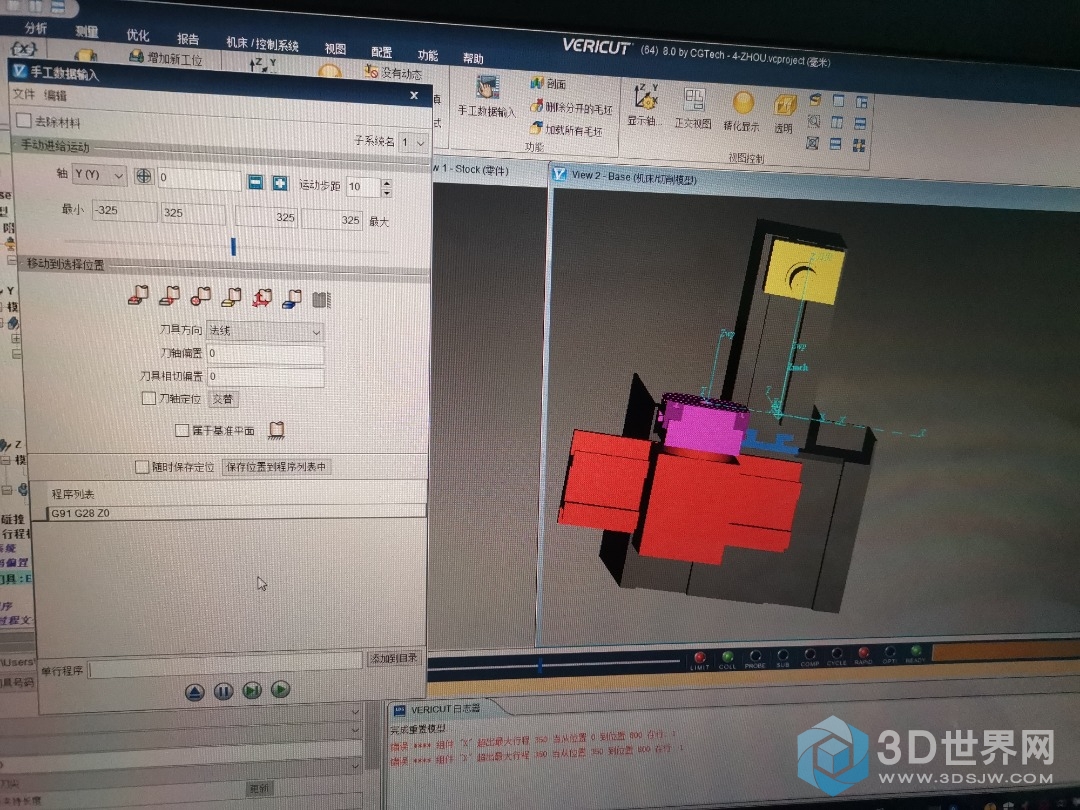This screenshot has height=810, width=1080.
Task: Click the axis position value field
Action: (x=199, y=179)
